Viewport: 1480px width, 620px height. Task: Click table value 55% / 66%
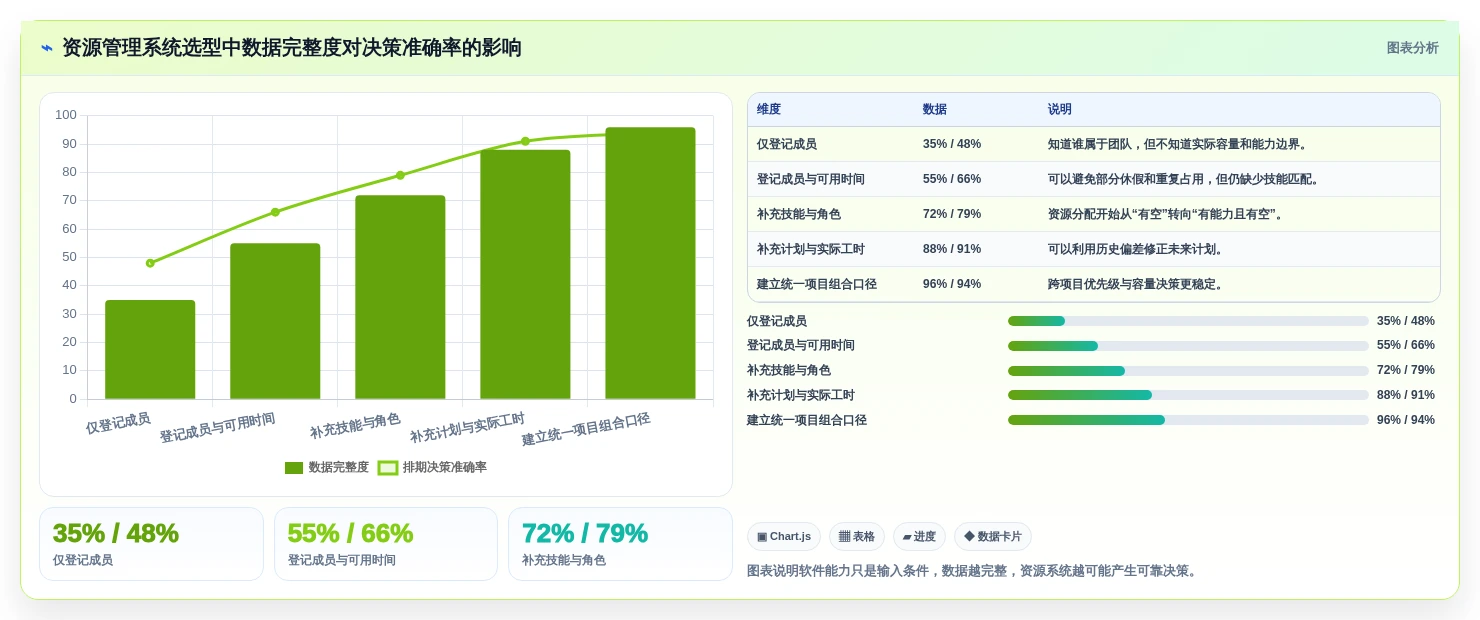pos(952,179)
